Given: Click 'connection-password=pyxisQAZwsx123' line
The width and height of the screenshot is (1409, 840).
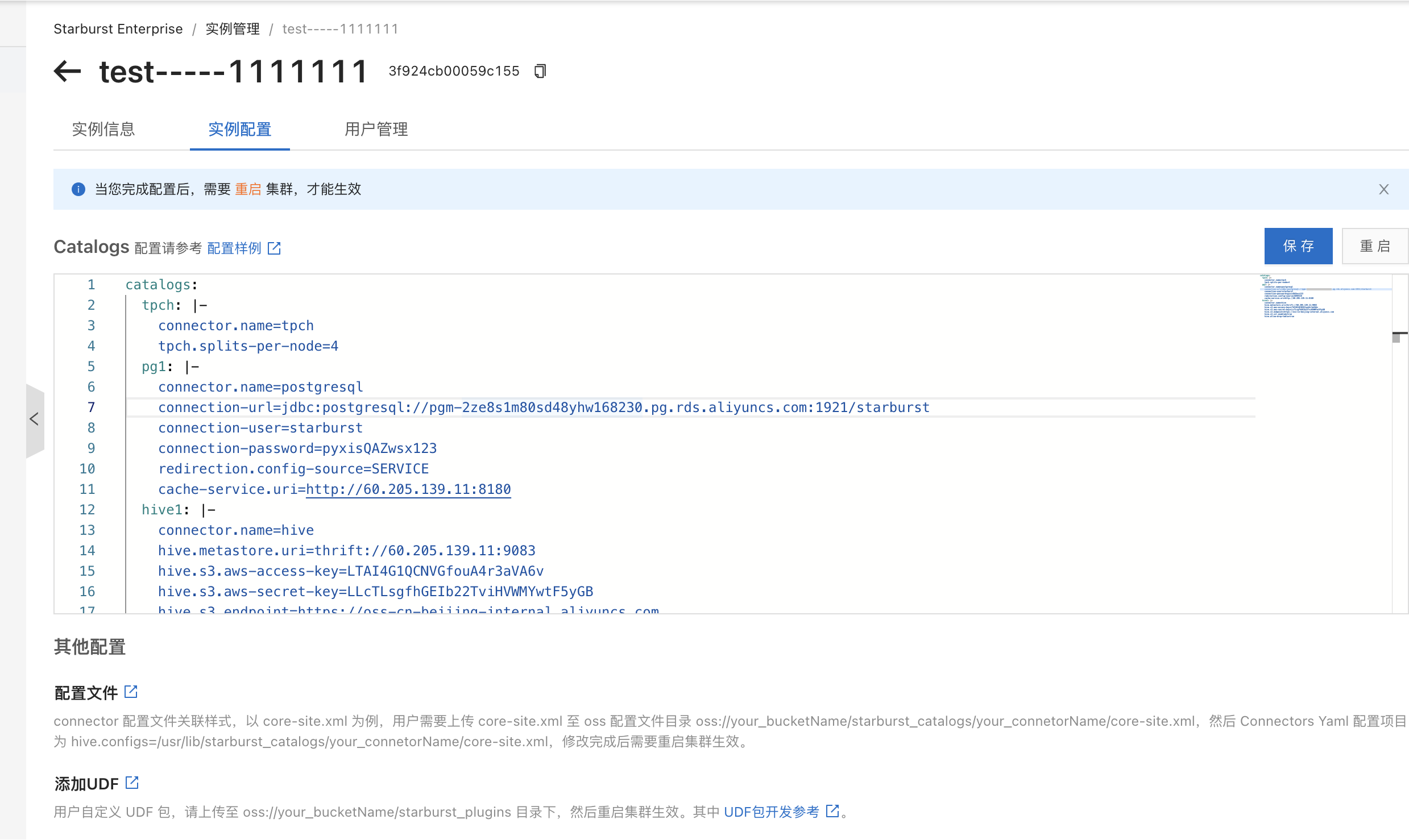Looking at the screenshot, I should [297, 448].
